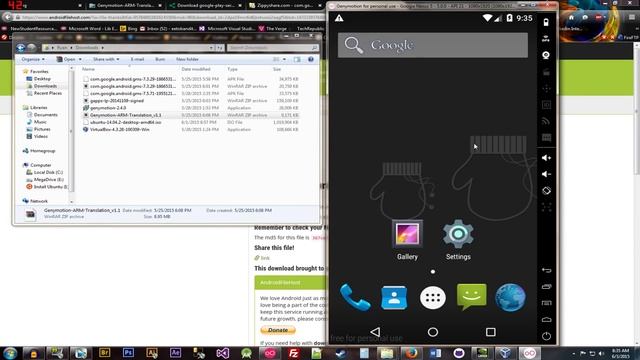Open the Settings app on the Android home screen
Image resolution: width=640 pixels, height=360 pixels.
click(458, 240)
